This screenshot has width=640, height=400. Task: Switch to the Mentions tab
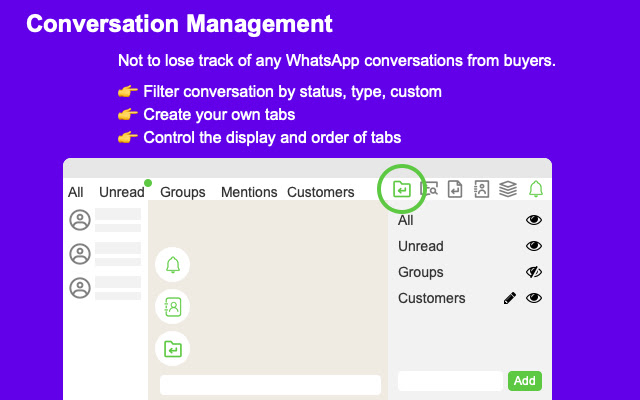(x=249, y=192)
